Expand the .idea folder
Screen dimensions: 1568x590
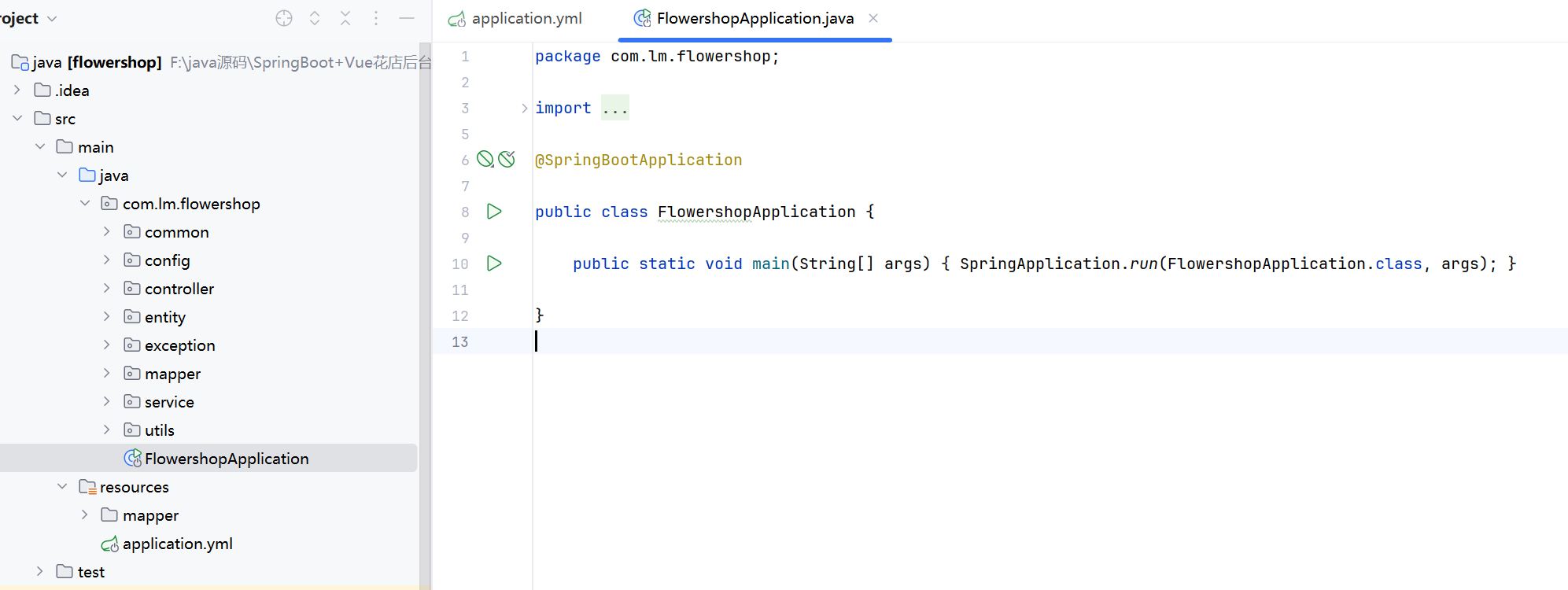pos(17,90)
